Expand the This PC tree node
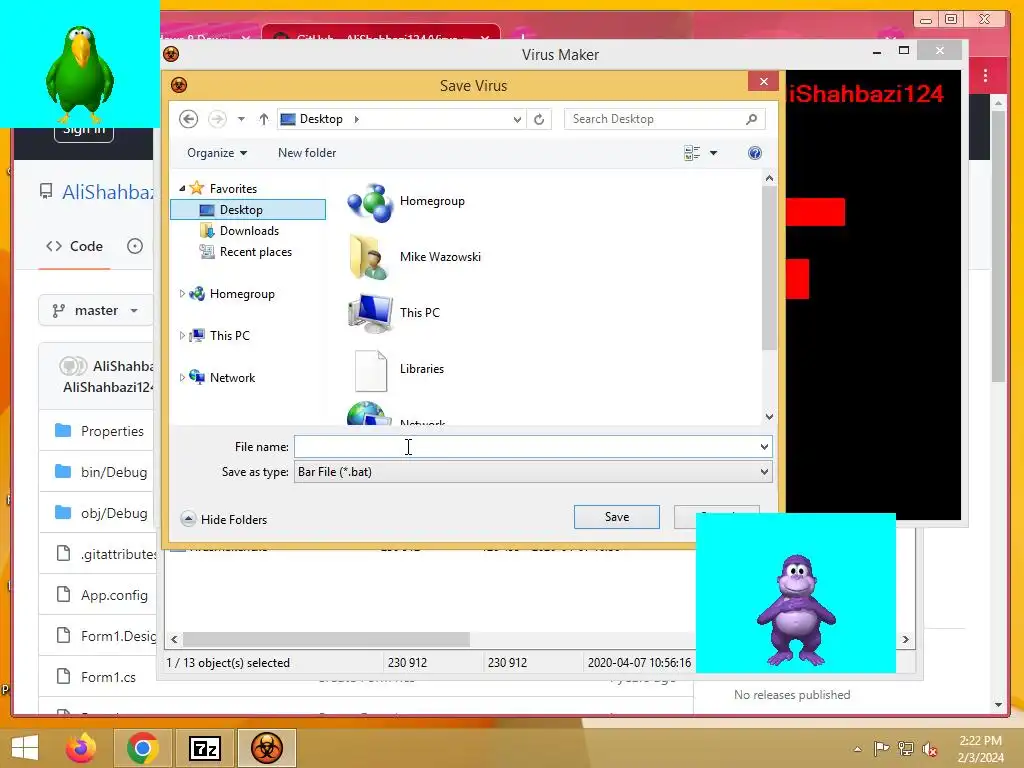 coord(182,336)
